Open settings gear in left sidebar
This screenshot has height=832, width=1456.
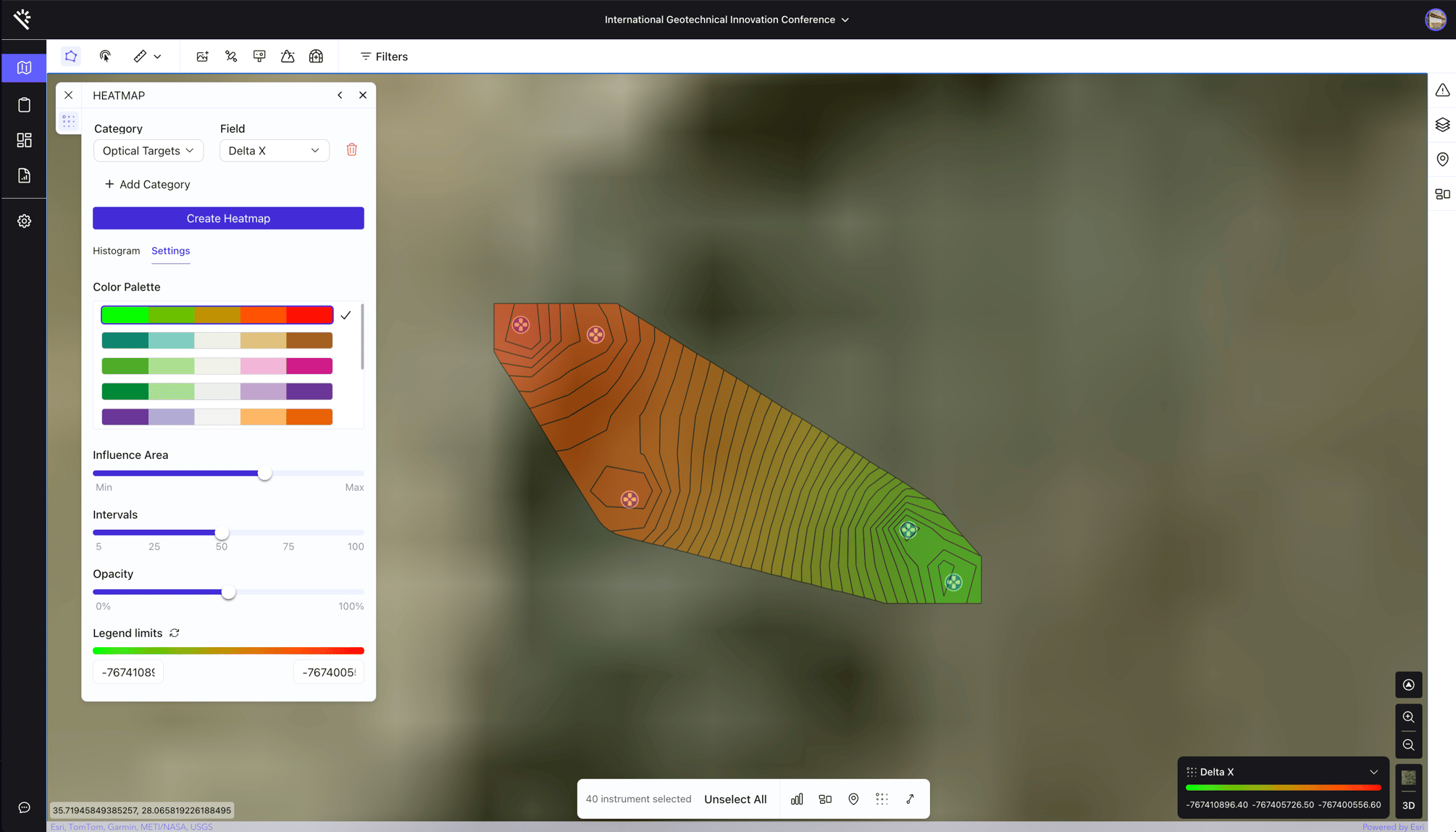click(24, 221)
